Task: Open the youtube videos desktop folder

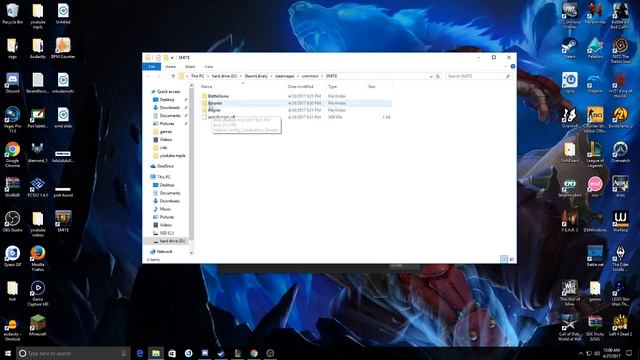Action: (x=38, y=224)
